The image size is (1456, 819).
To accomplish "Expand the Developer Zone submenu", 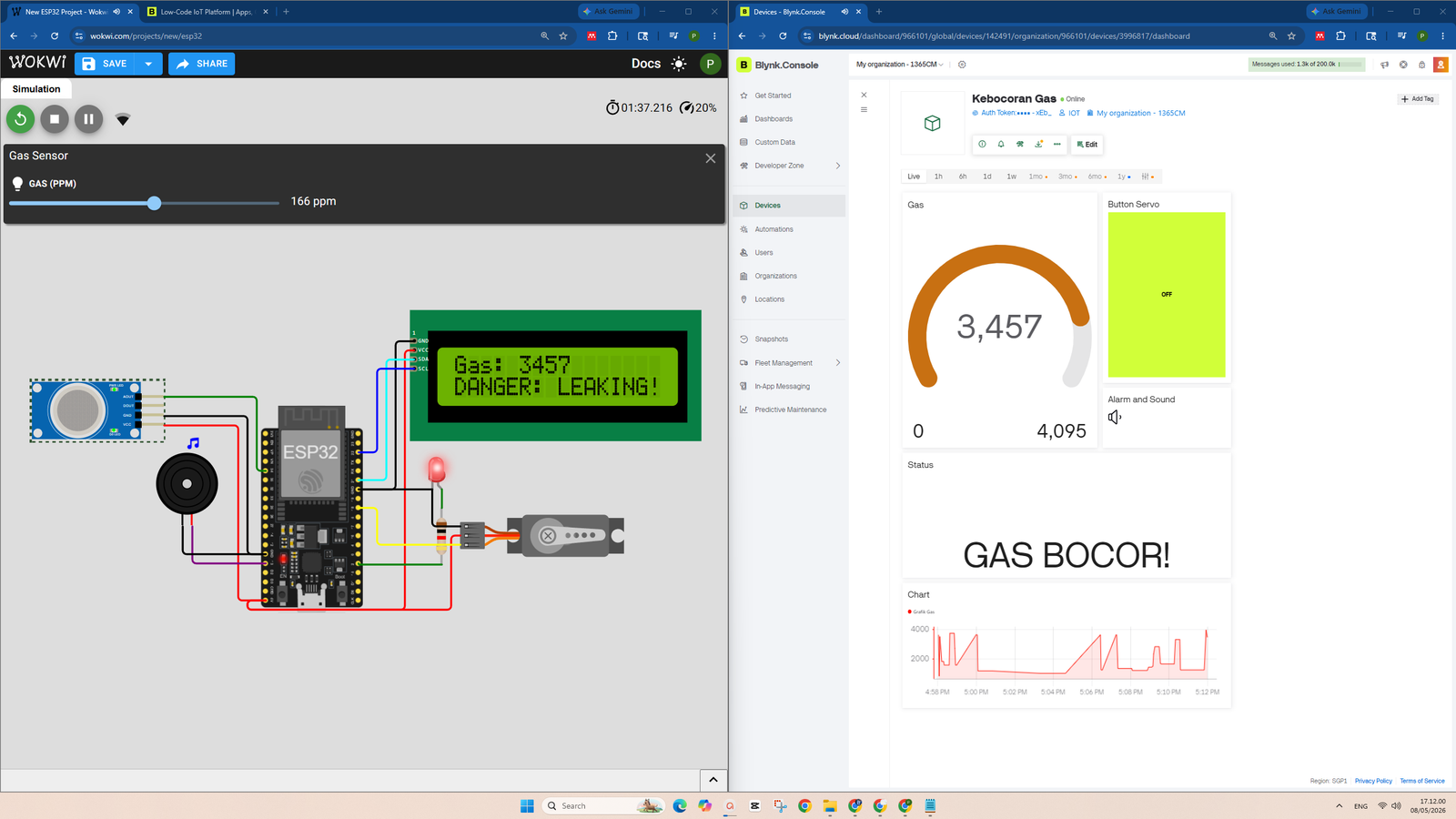I will [837, 166].
